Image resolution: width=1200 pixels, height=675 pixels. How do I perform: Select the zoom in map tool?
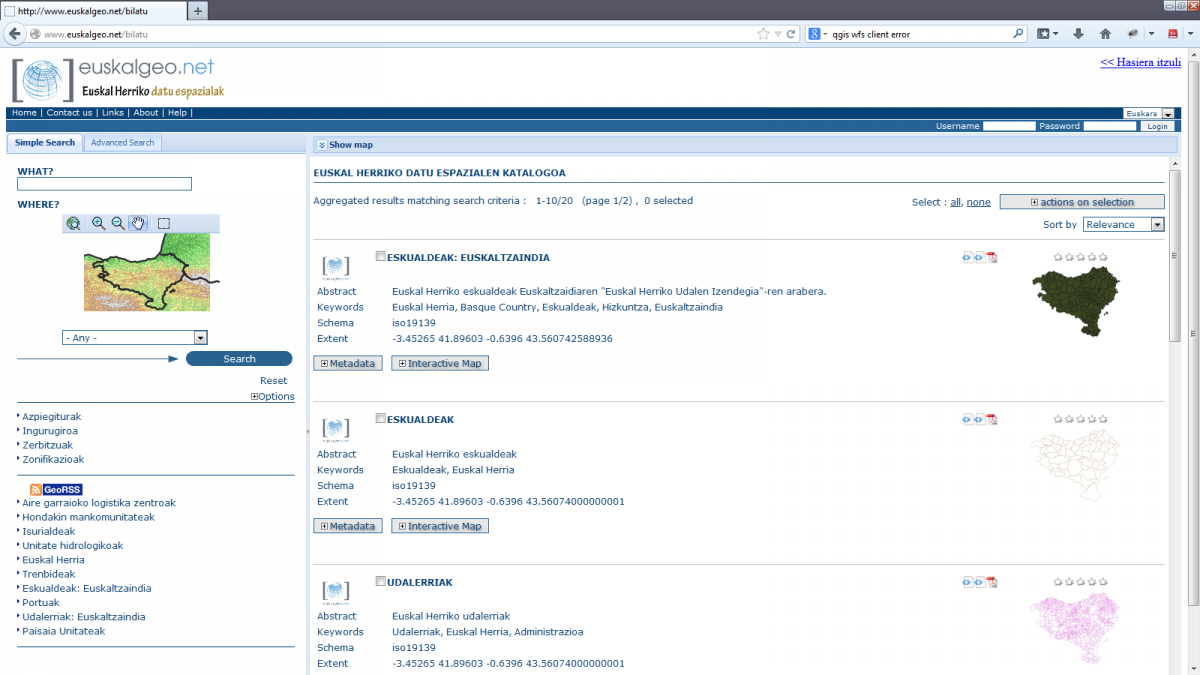tap(98, 224)
